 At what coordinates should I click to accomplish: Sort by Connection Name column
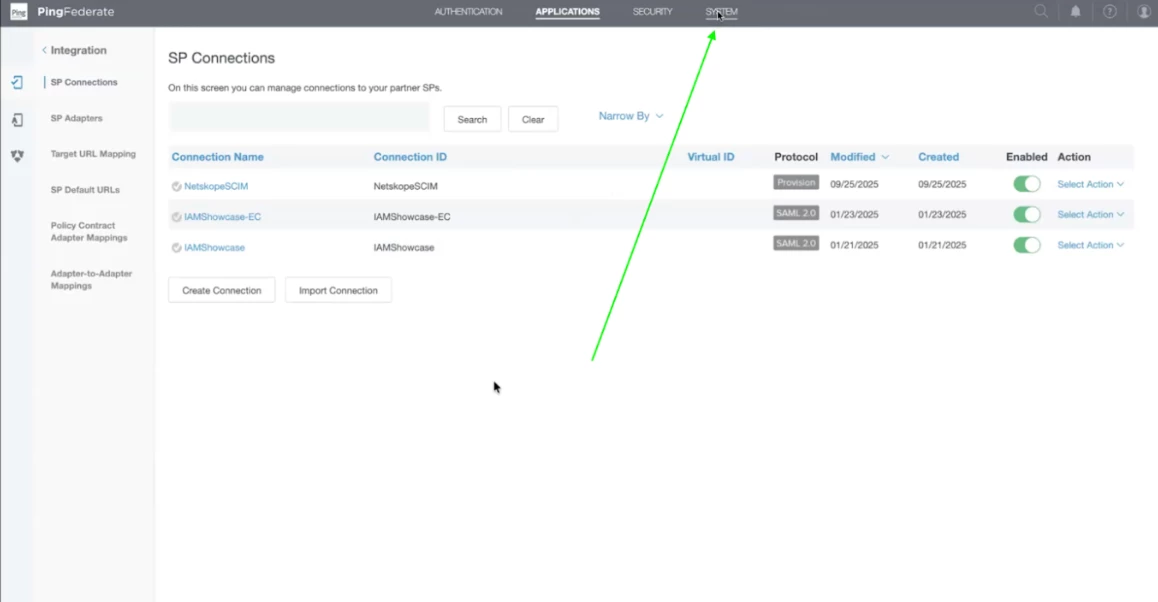click(x=217, y=157)
